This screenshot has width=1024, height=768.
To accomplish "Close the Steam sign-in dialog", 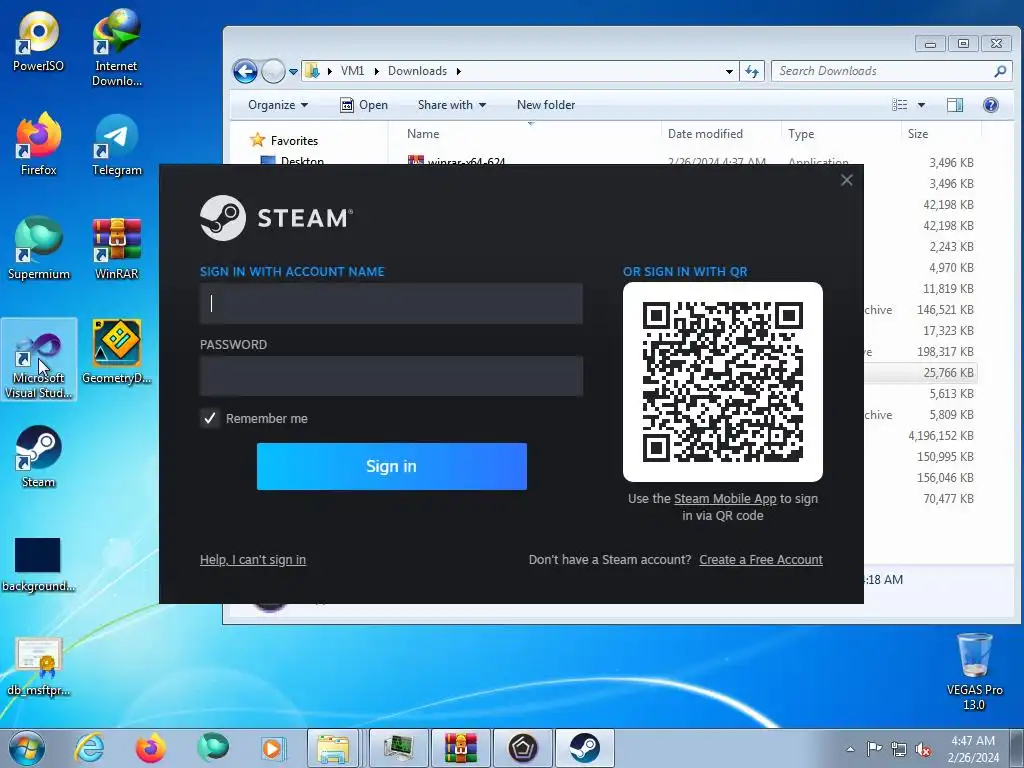I will (846, 180).
